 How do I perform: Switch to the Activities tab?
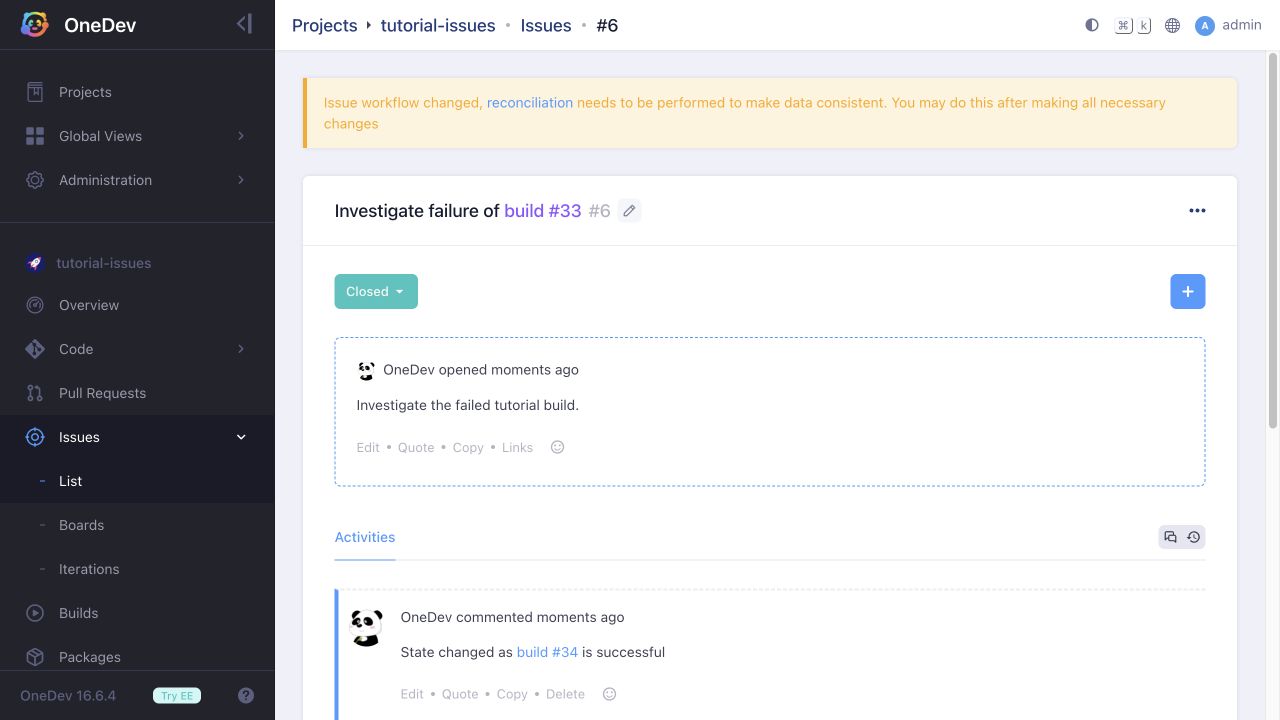pos(365,537)
